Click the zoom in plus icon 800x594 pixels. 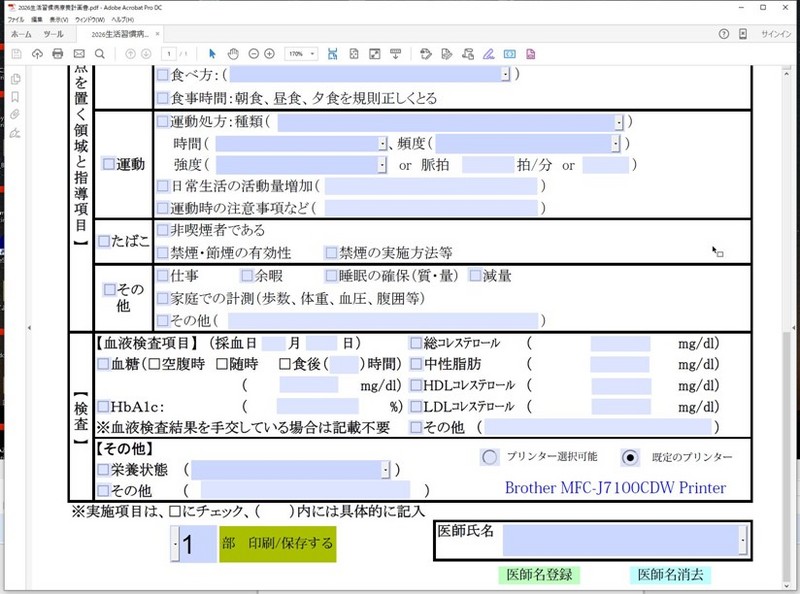(x=269, y=54)
